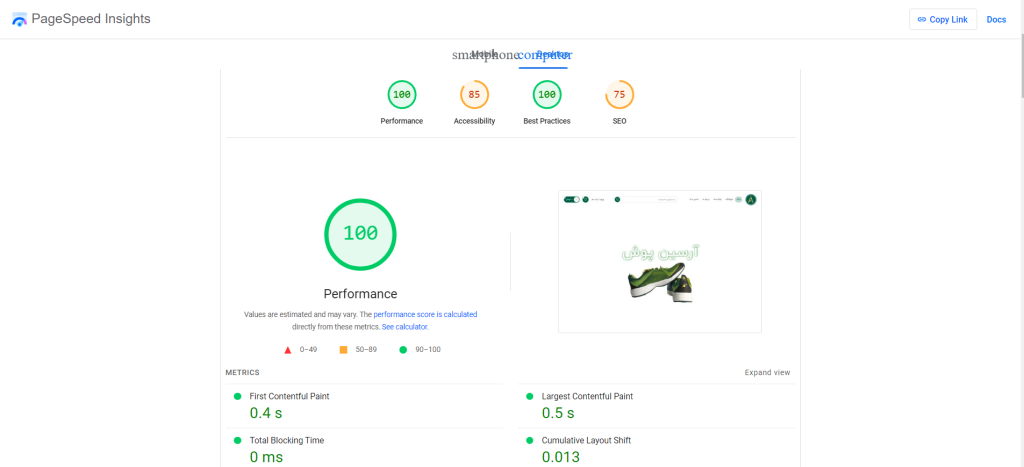
Task: Open the See calculator link
Action: [405, 327]
